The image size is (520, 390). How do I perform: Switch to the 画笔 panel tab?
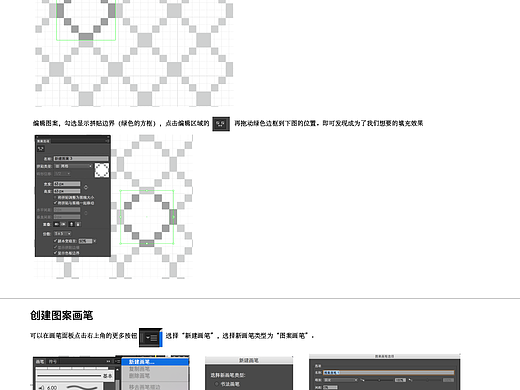(x=40, y=362)
